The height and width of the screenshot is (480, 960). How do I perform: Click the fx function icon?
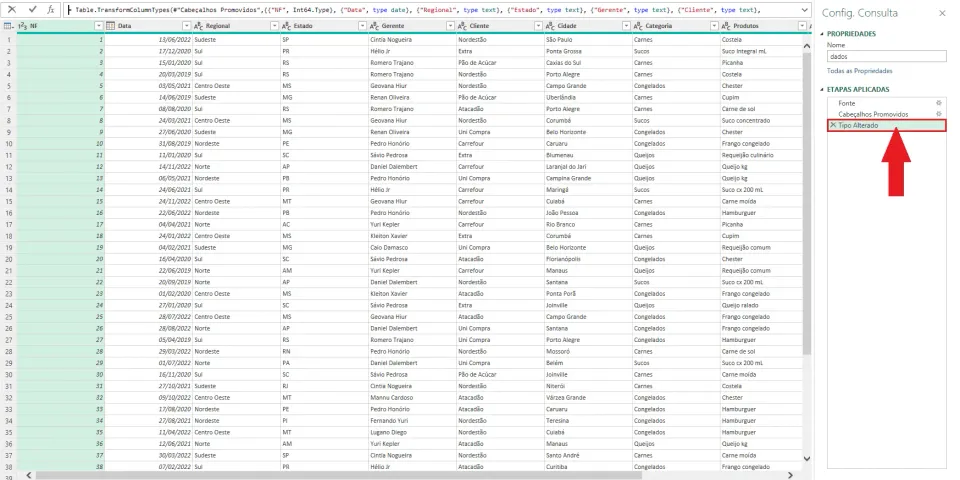point(51,10)
